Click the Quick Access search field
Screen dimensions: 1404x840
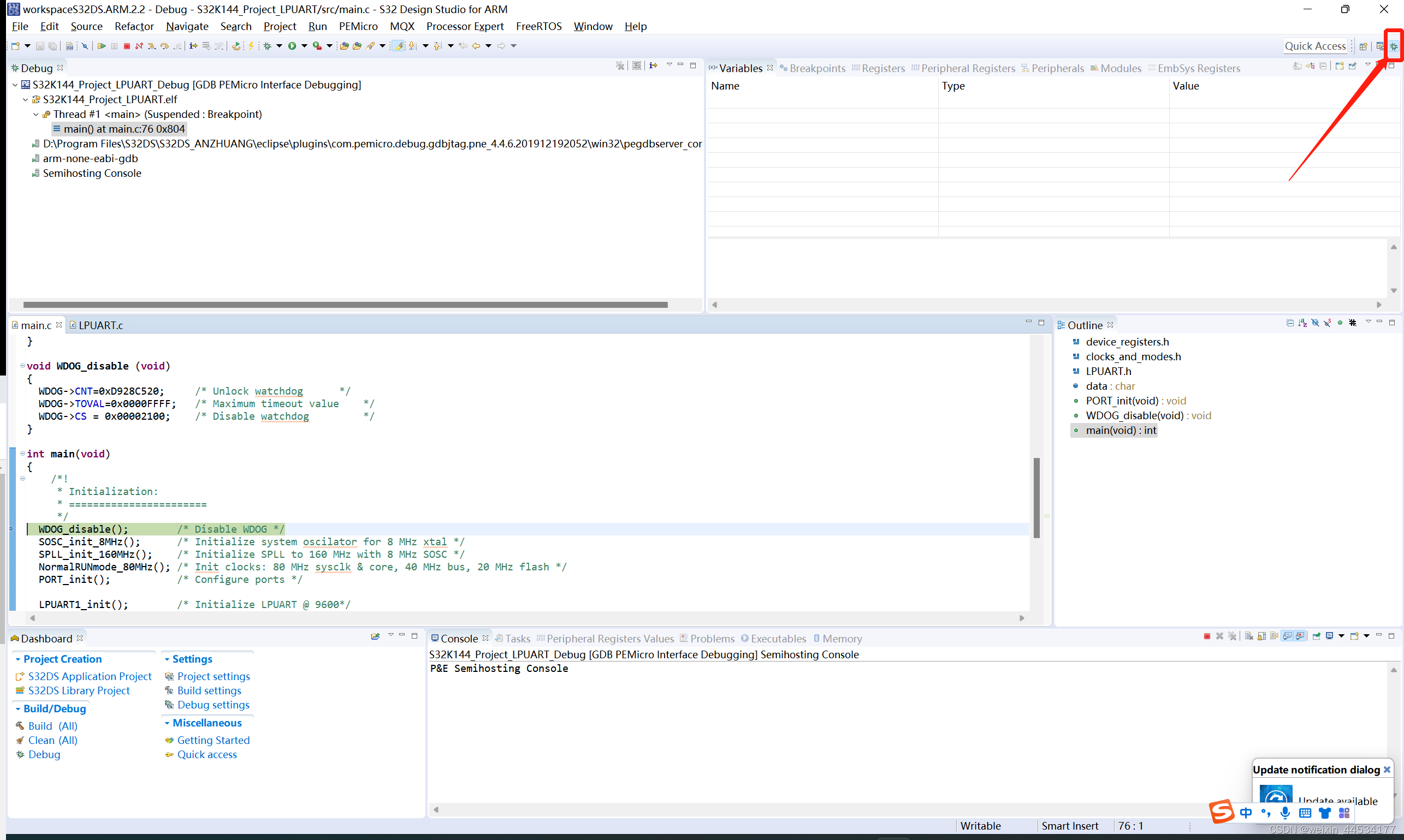(x=1314, y=46)
